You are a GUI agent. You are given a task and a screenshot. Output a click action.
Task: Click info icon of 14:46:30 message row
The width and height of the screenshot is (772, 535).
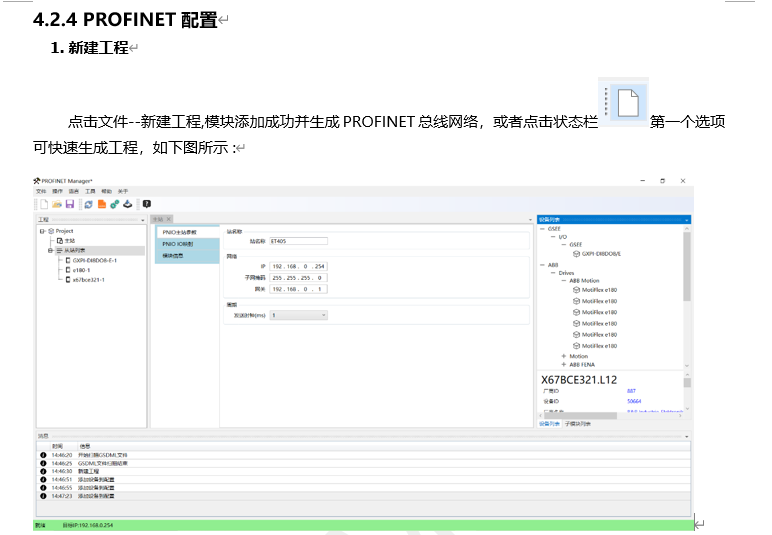pos(43,472)
